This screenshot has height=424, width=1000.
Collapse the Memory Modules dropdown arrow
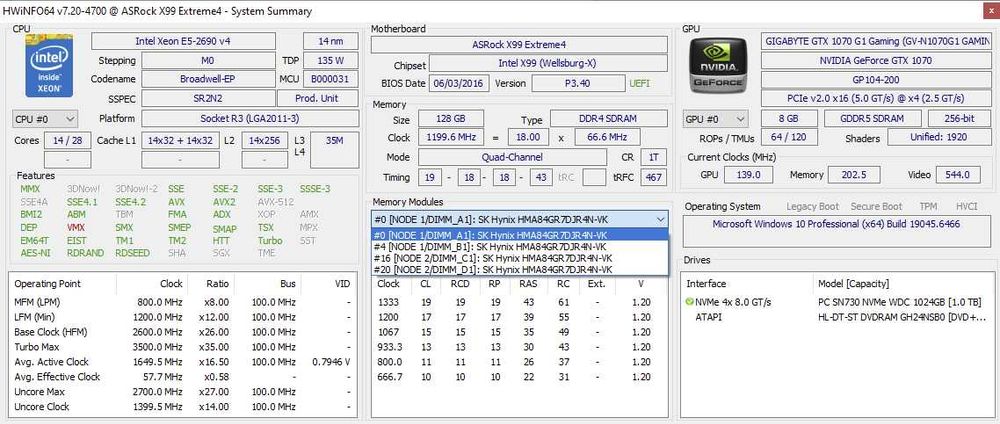(660, 219)
